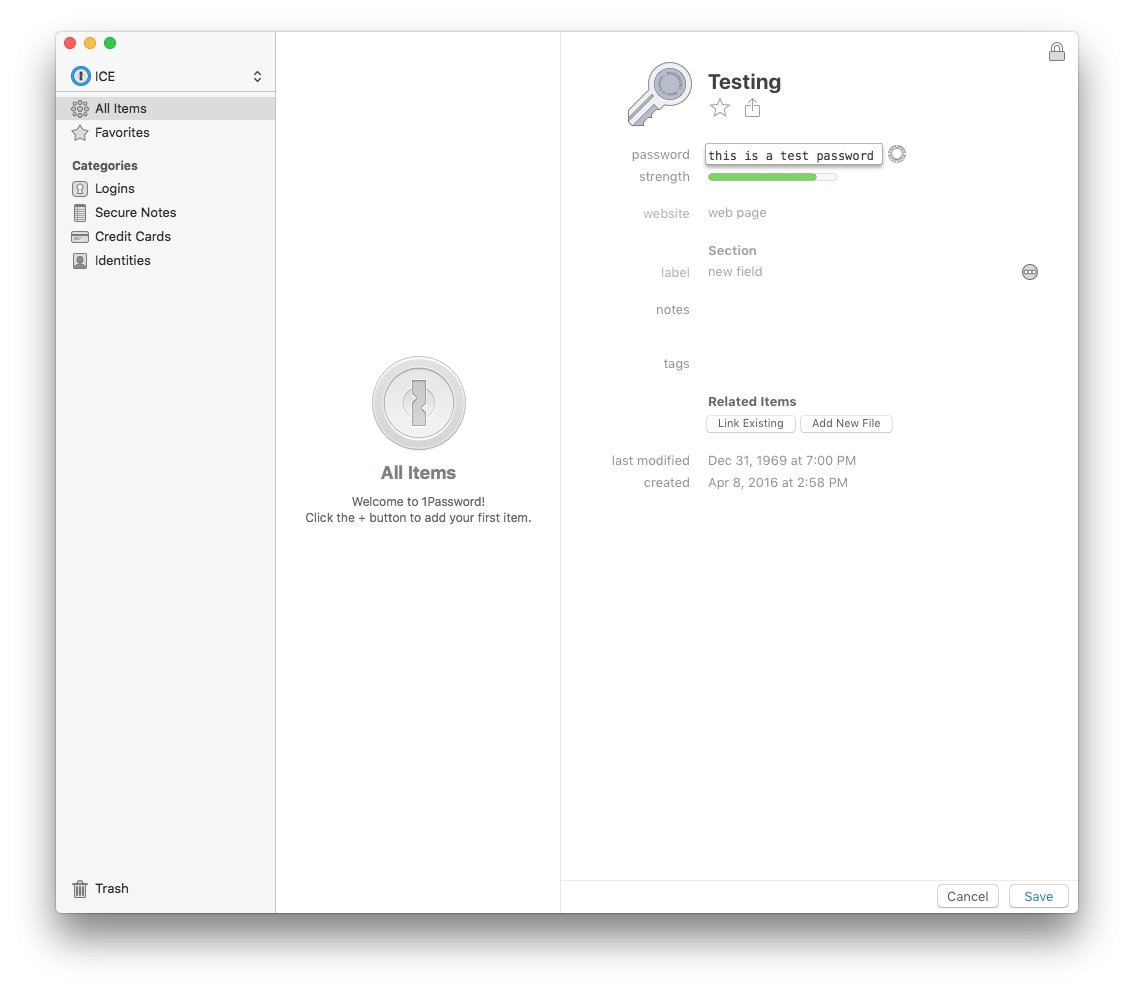Click the large key item icon
The height and width of the screenshot is (993, 1134).
[x=659, y=93]
